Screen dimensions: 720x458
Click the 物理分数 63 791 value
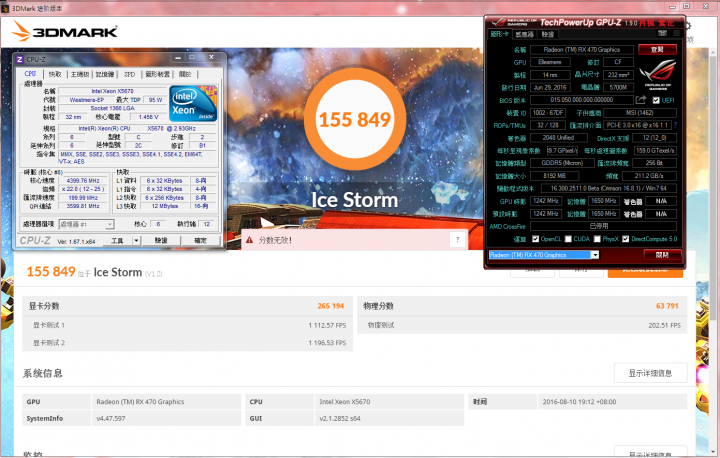click(x=667, y=306)
